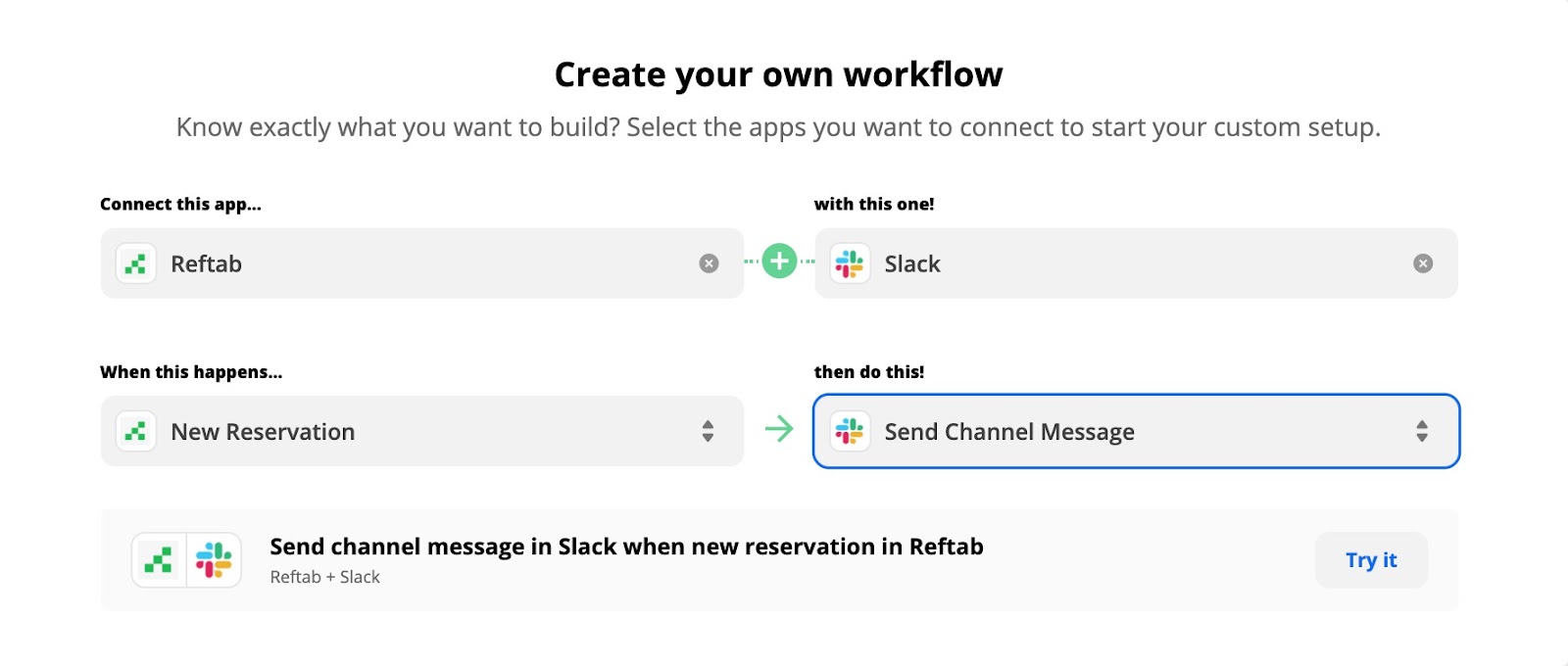Open the Send Channel Message dropdown arrows
The height and width of the screenshot is (666, 1568).
click(x=1422, y=431)
